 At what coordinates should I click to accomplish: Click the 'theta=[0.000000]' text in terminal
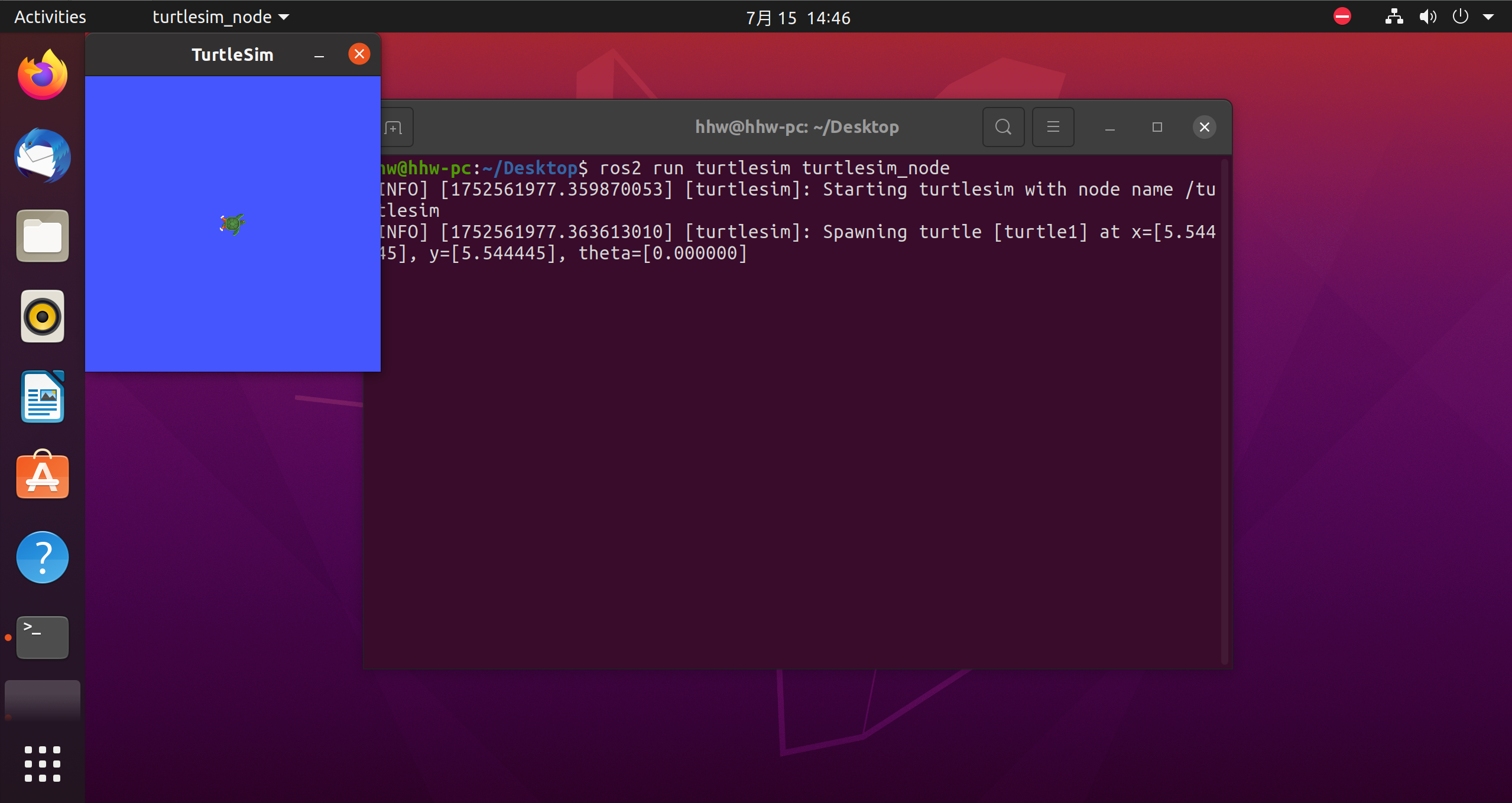(x=663, y=253)
